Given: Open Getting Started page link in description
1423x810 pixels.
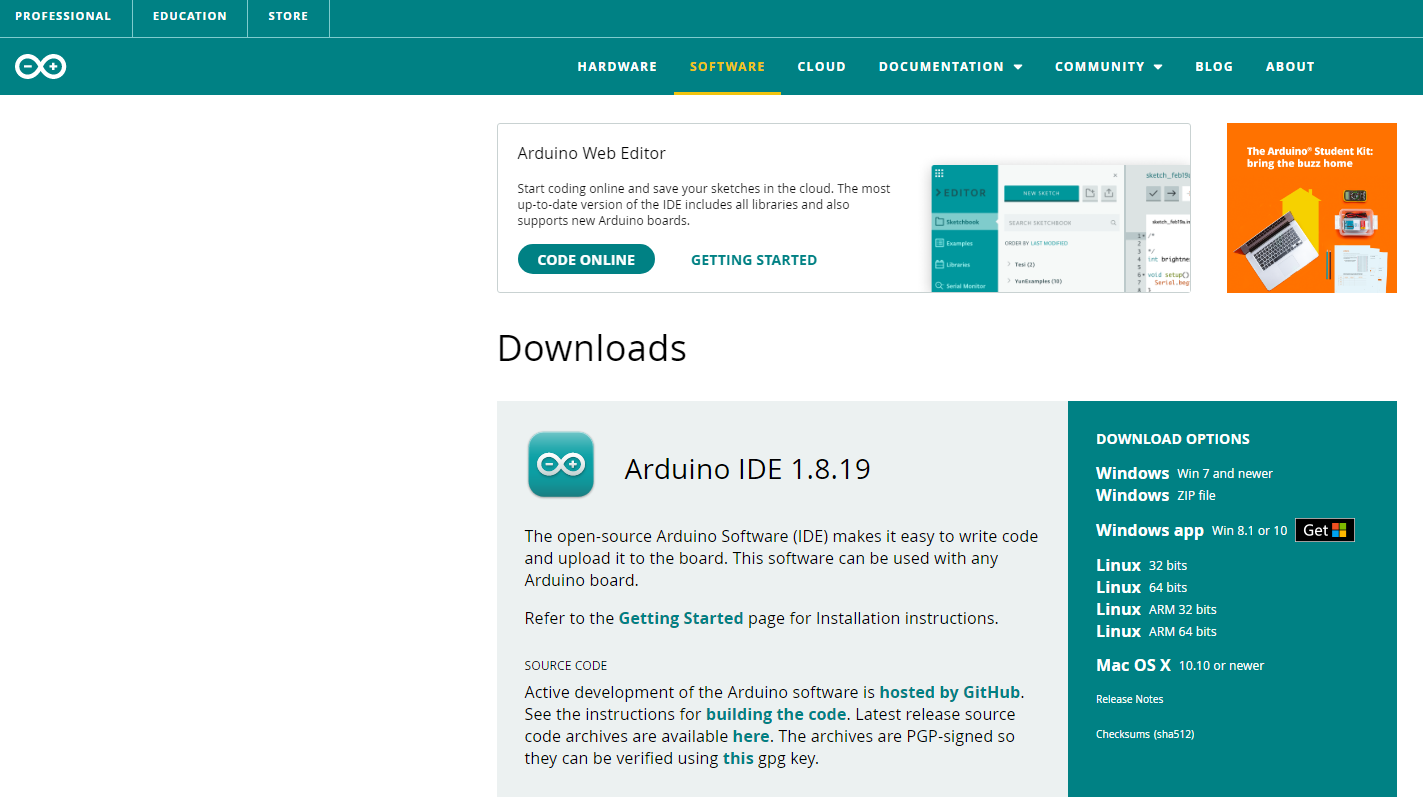Looking at the screenshot, I should pos(681,618).
